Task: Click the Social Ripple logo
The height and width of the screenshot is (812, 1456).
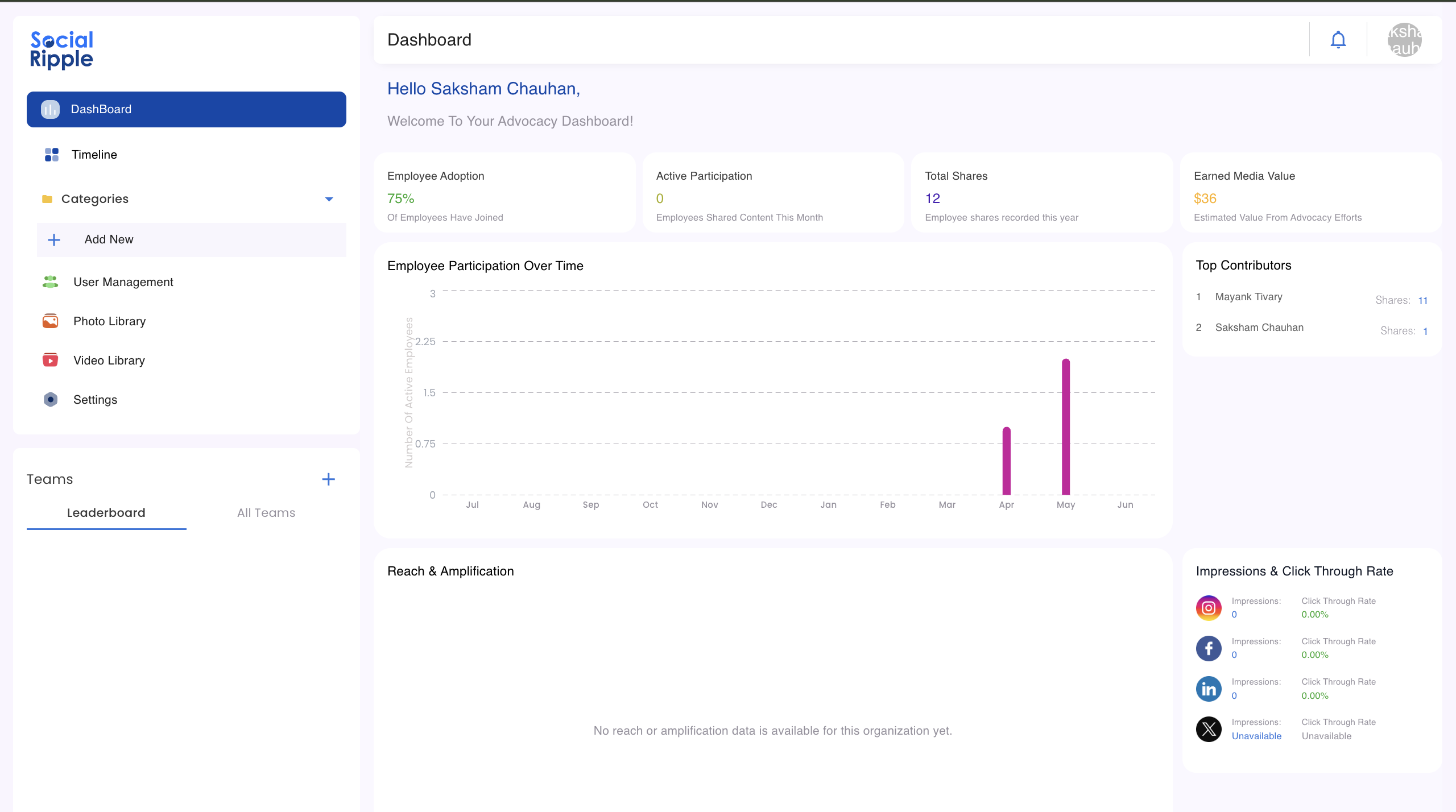Action: [x=61, y=50]
